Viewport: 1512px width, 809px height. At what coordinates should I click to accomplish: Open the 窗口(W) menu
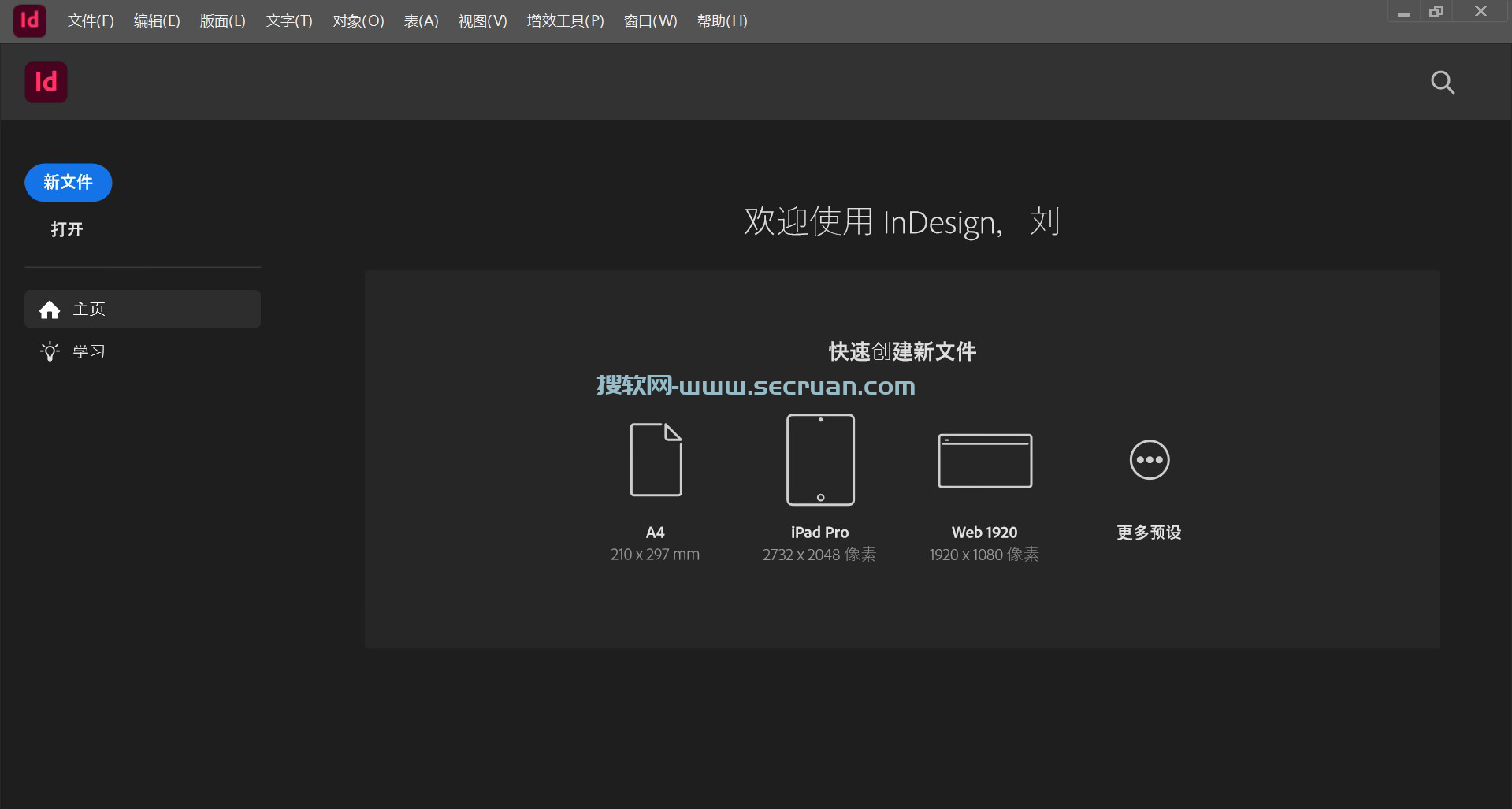point(651,21)
